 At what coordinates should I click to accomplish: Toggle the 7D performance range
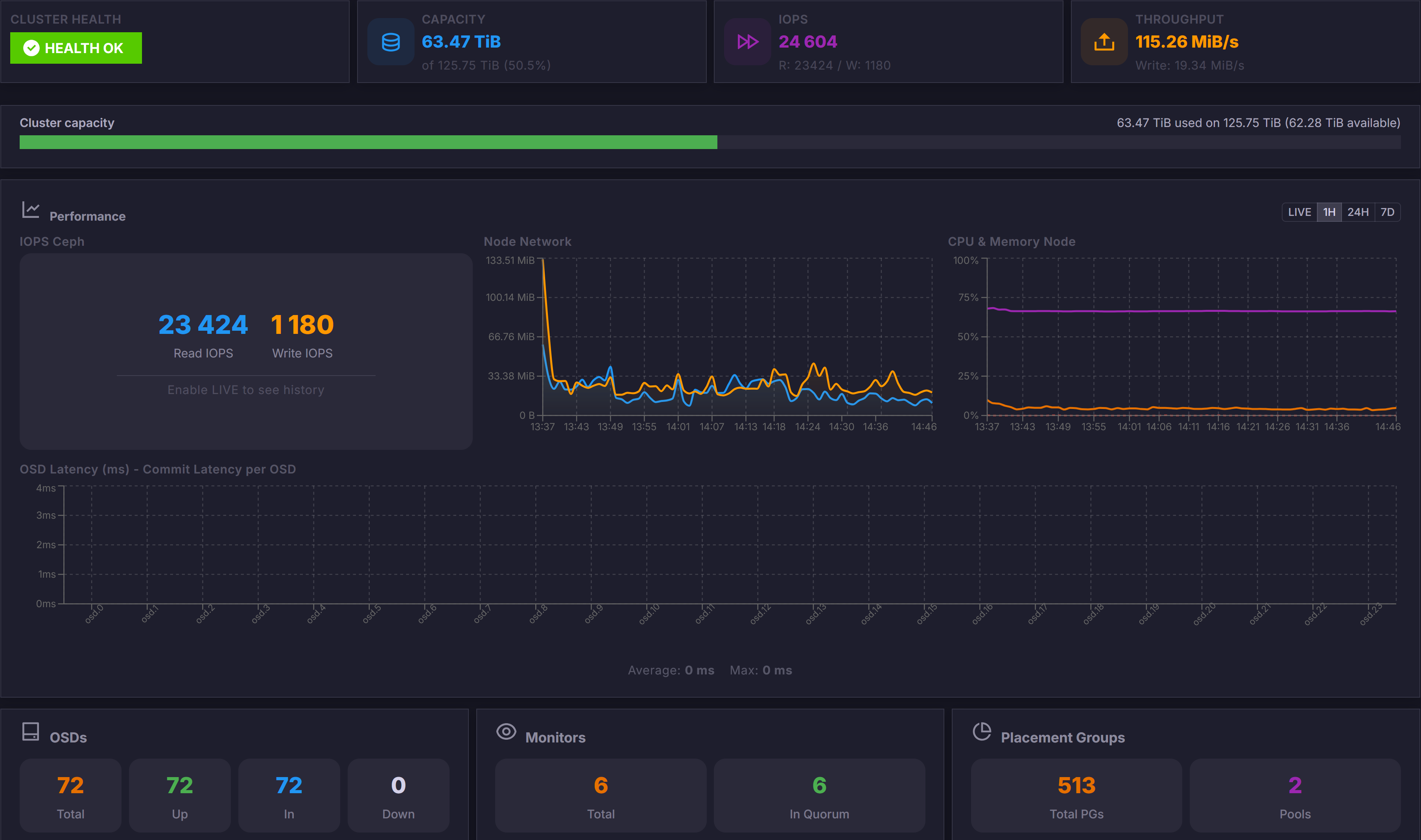[1388, 212]
